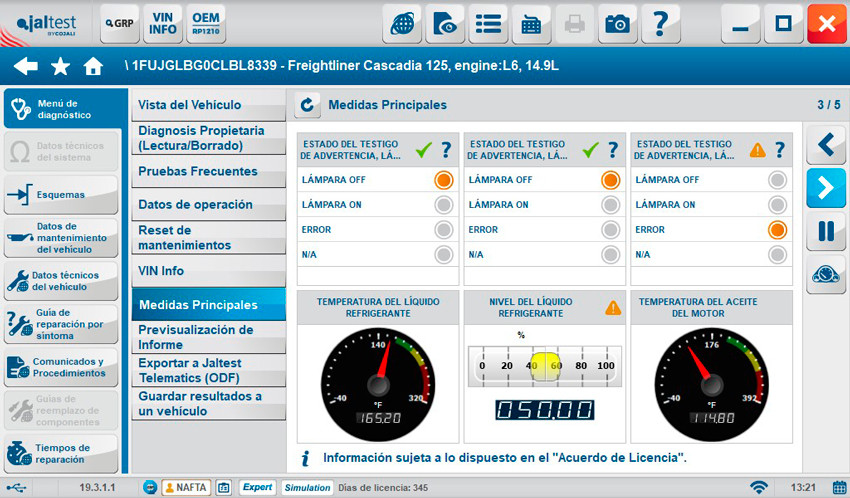Open the GRP search tool
Viewport: 850px width, 498px height.
tap(119, 23)
